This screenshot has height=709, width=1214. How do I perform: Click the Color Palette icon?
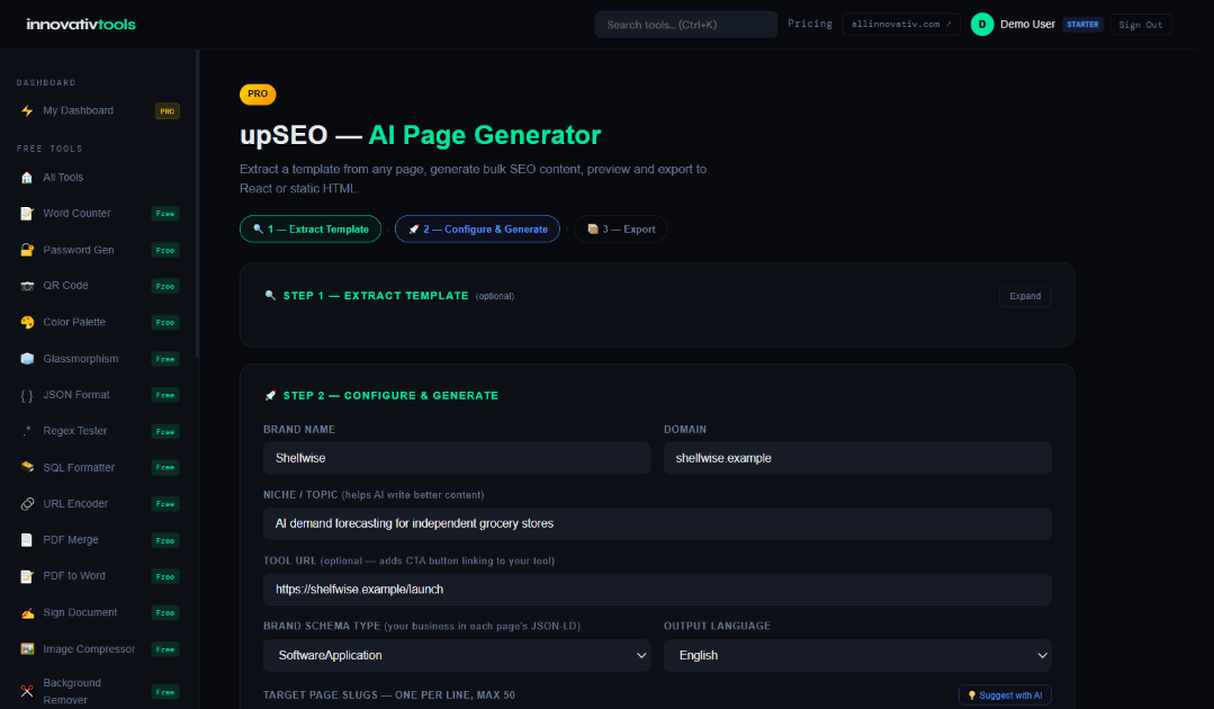(x=27, y=322)
